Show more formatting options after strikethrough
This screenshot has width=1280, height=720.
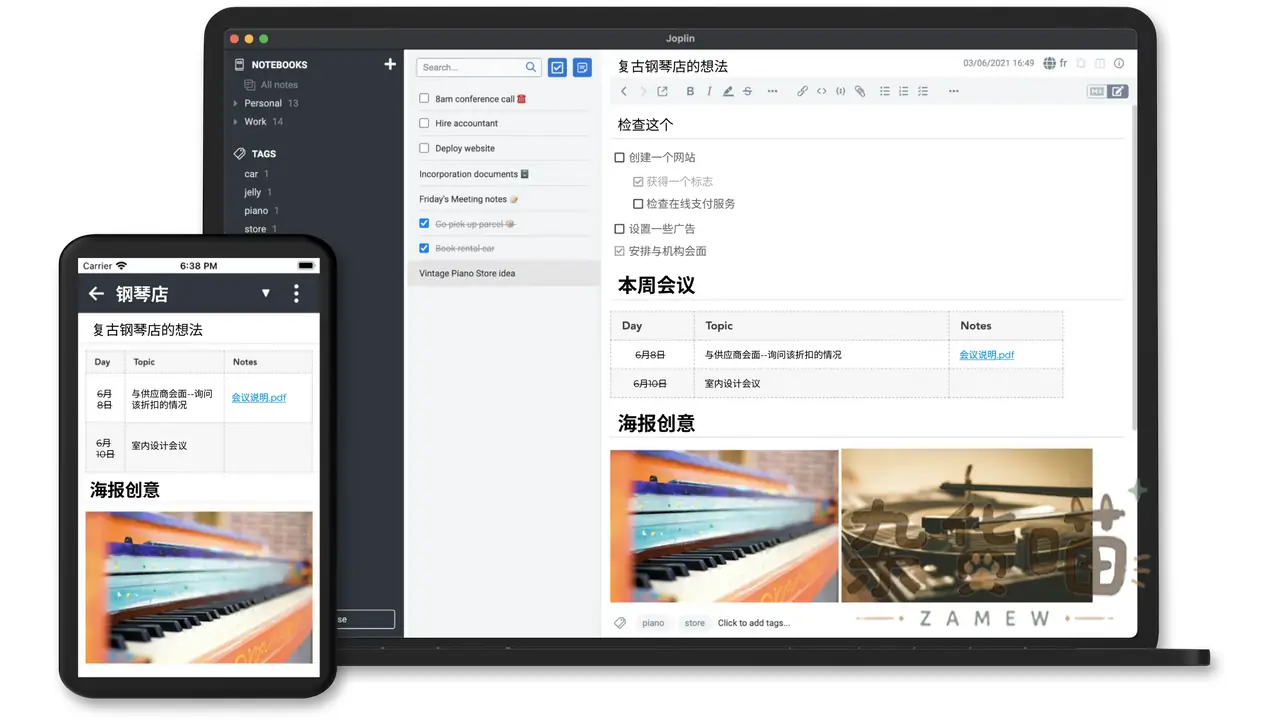coord(772,91)
